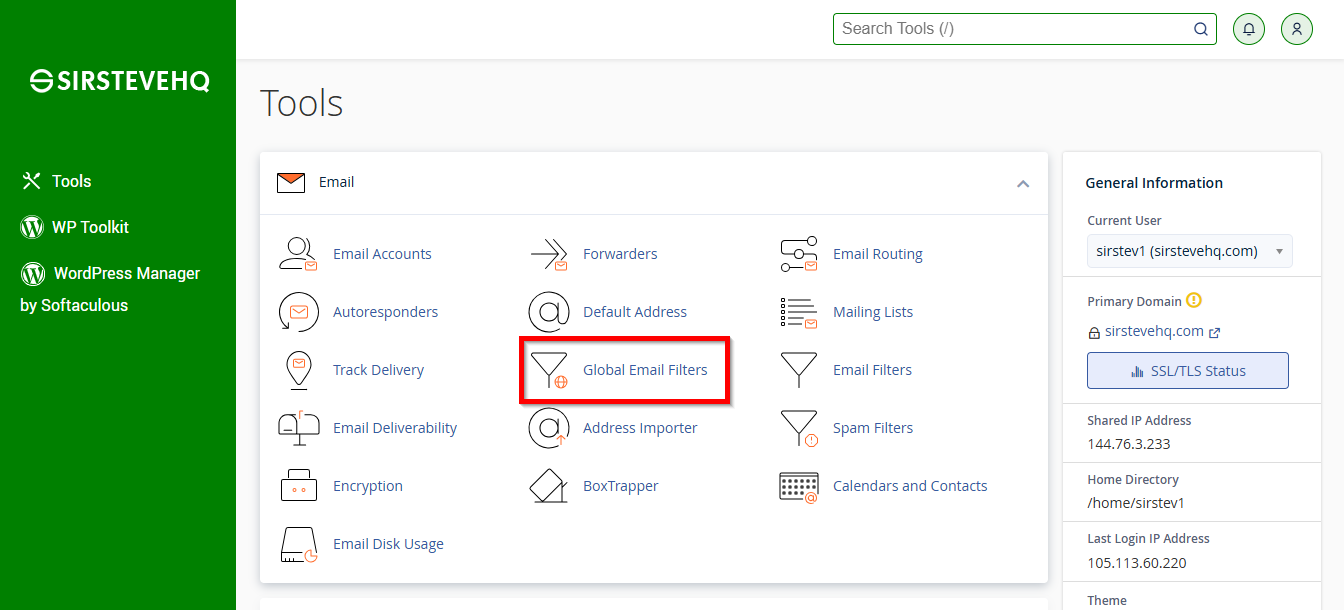Open the Email Deliverability mailbox icon
1344x610 pixels.
point(298,428)
